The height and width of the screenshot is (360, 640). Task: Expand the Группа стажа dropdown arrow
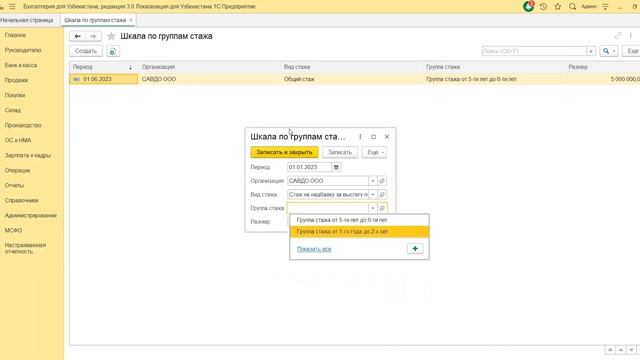click(x=373, y=208)
